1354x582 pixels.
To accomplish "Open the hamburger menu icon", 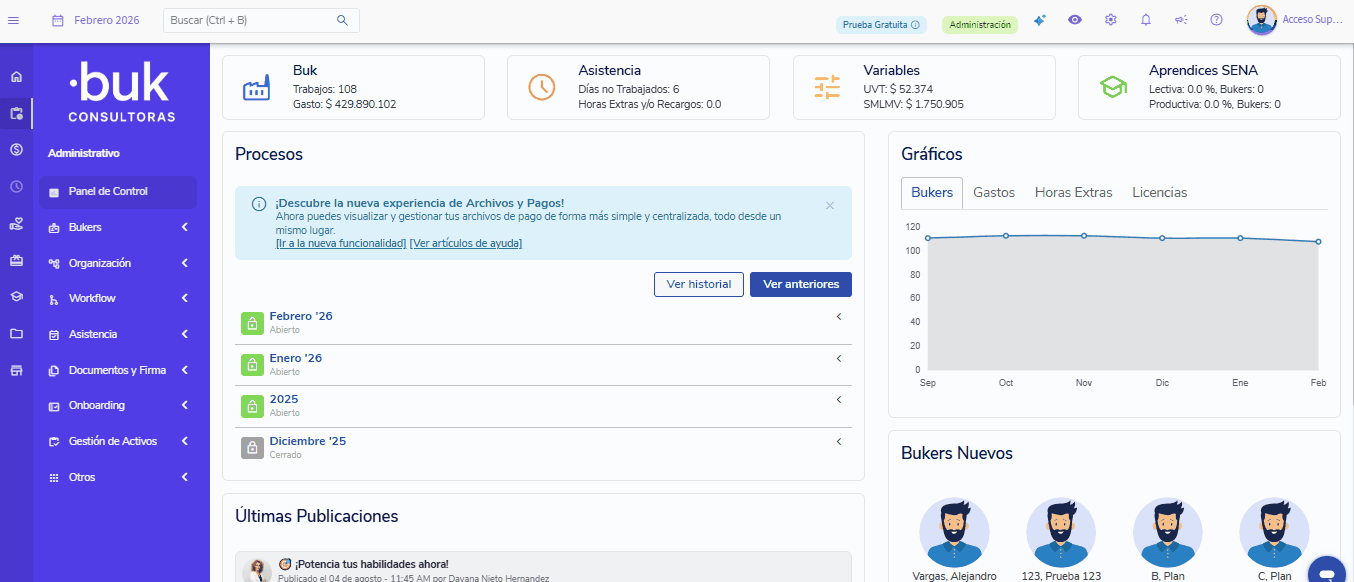I will [x=13, y=20].
